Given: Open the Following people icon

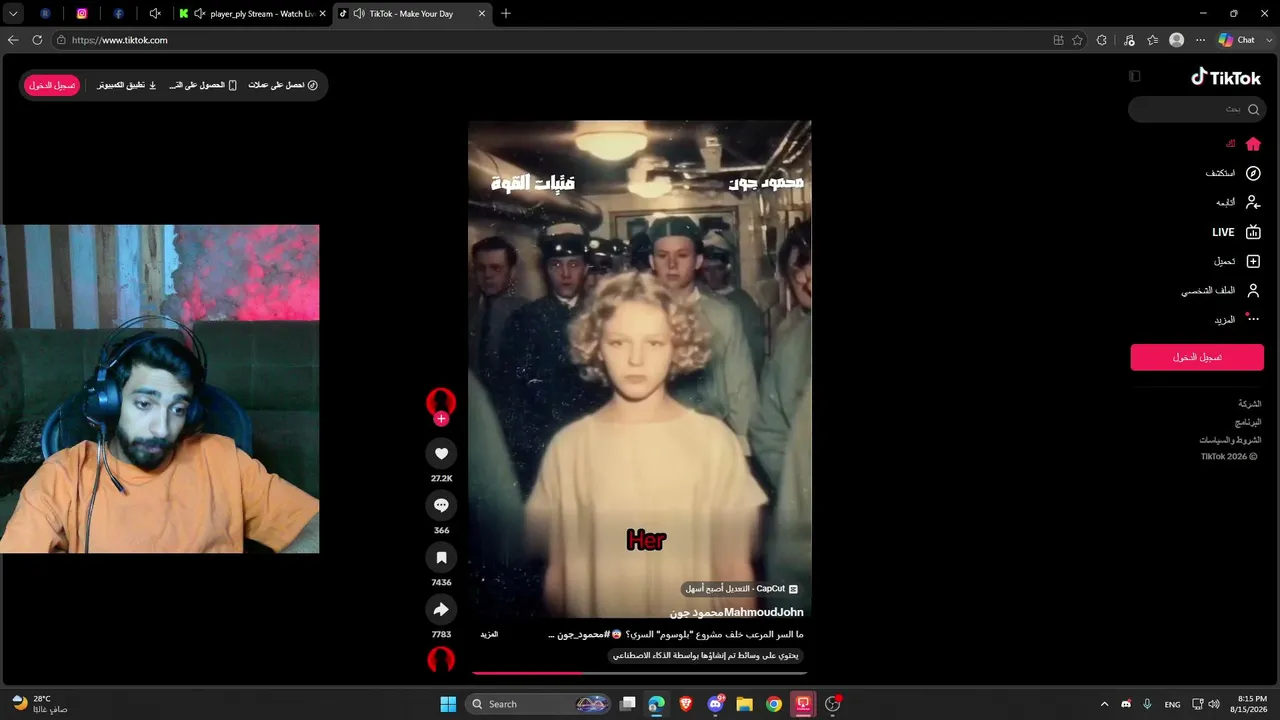Looking at the screenshot, I should tap(1253, 202).
